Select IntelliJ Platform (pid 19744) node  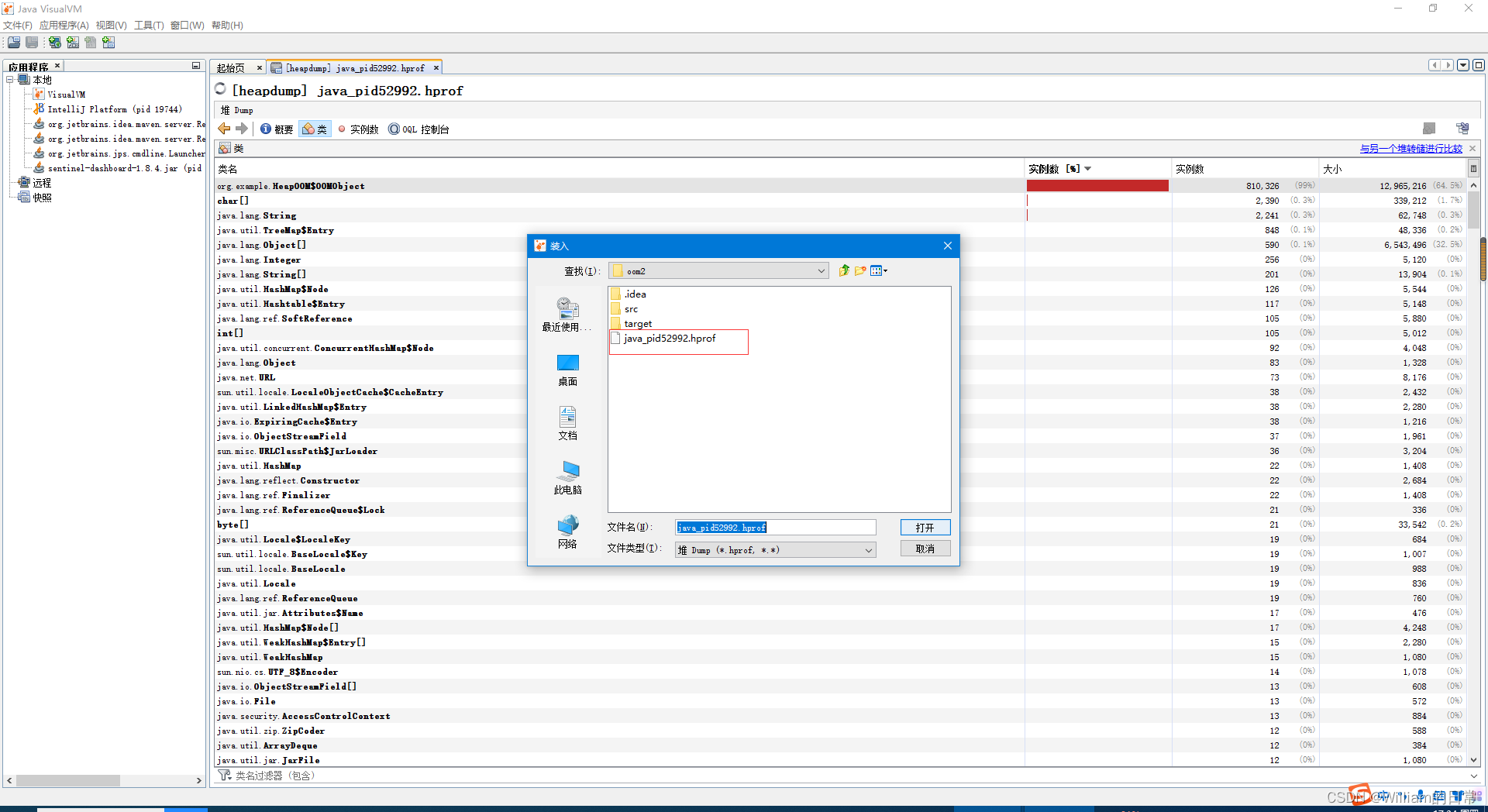pyautogui.click(x=108, y=109)
